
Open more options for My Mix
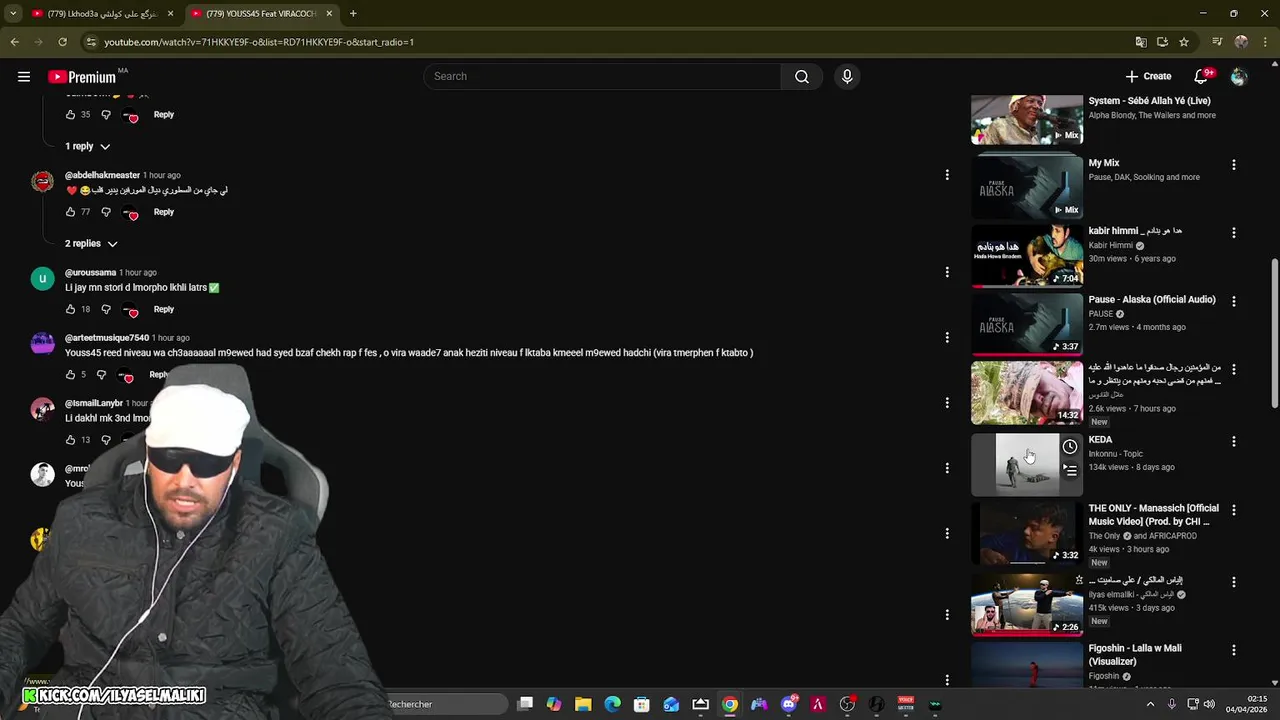[x=1234, y=164]
